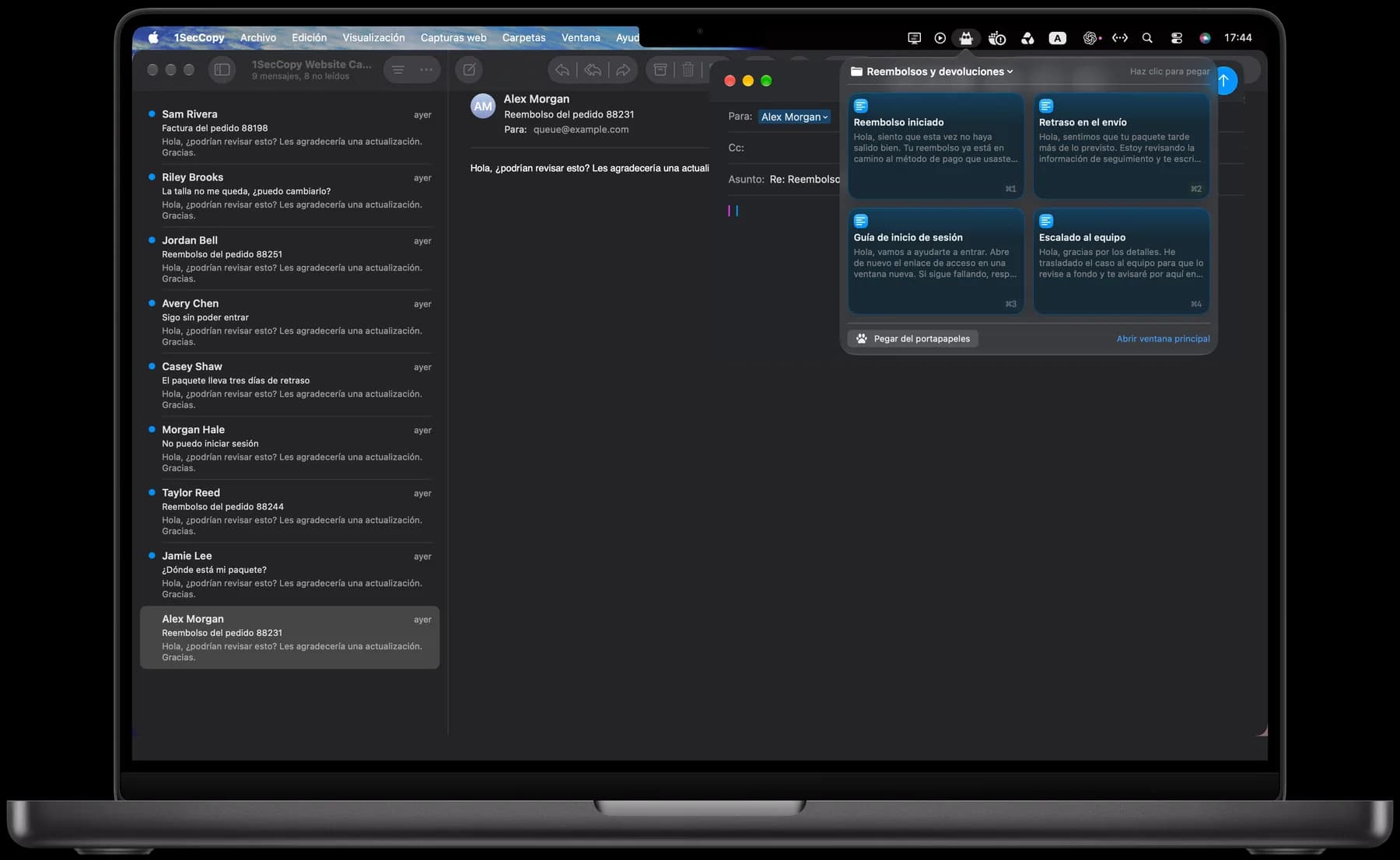Paste the Guía de inicio de sesión snippet
Viewport: 1400px width, 860px height.
pos(936,261)
